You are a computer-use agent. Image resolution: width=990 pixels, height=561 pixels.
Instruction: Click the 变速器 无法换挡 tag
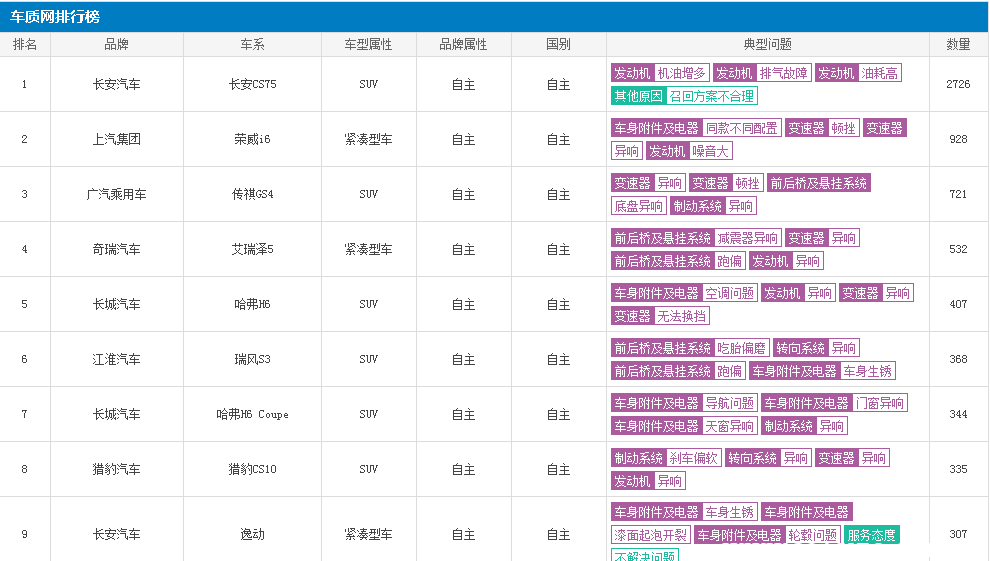coord(660,316)
